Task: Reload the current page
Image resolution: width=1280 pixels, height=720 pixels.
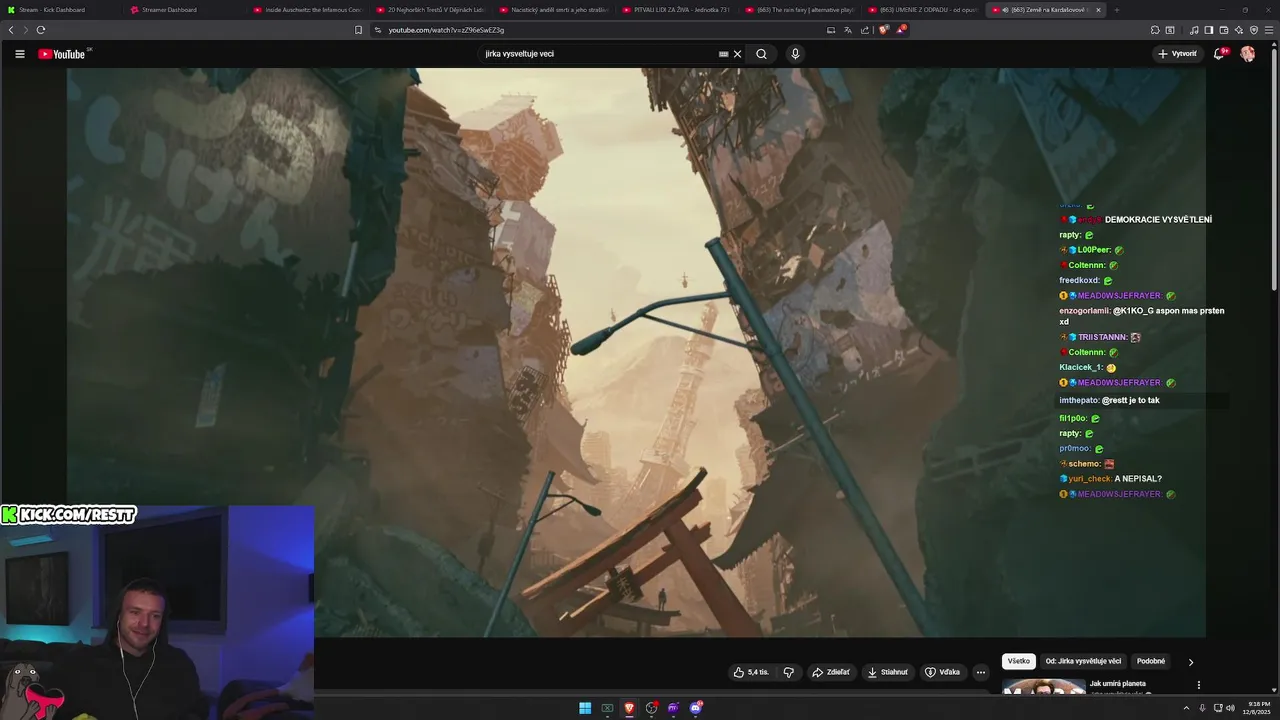Action: pos(40,30)
